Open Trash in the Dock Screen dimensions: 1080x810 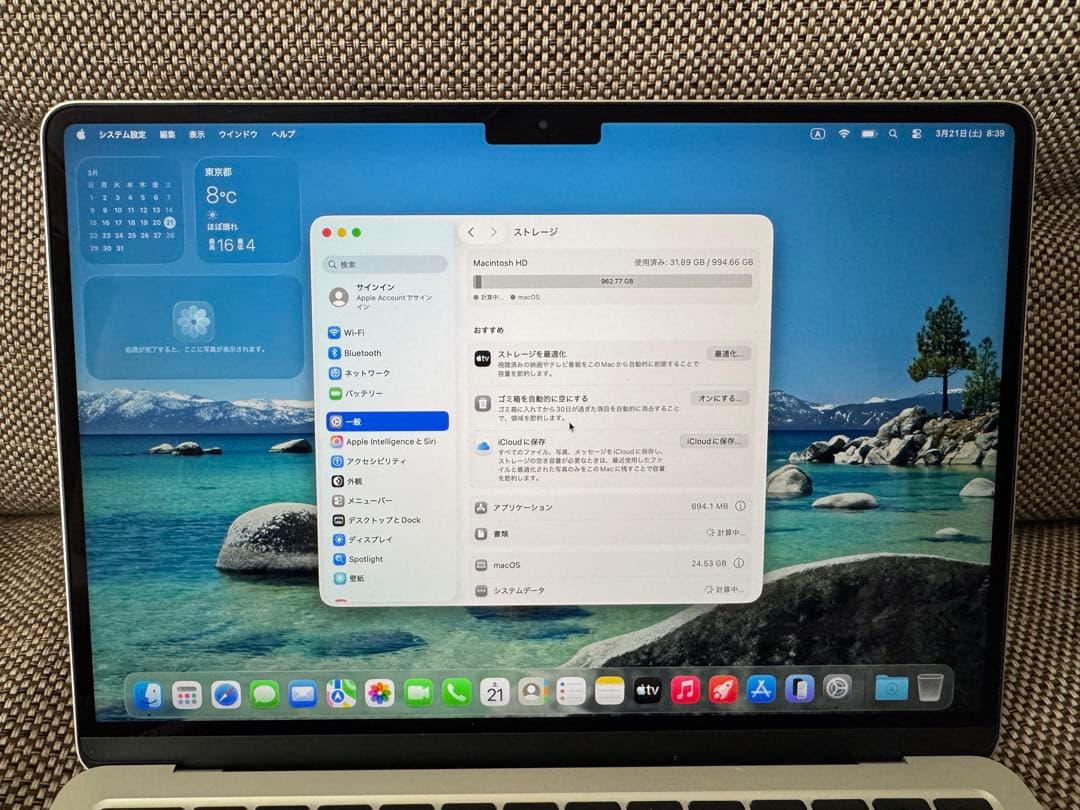pos(930,687)
